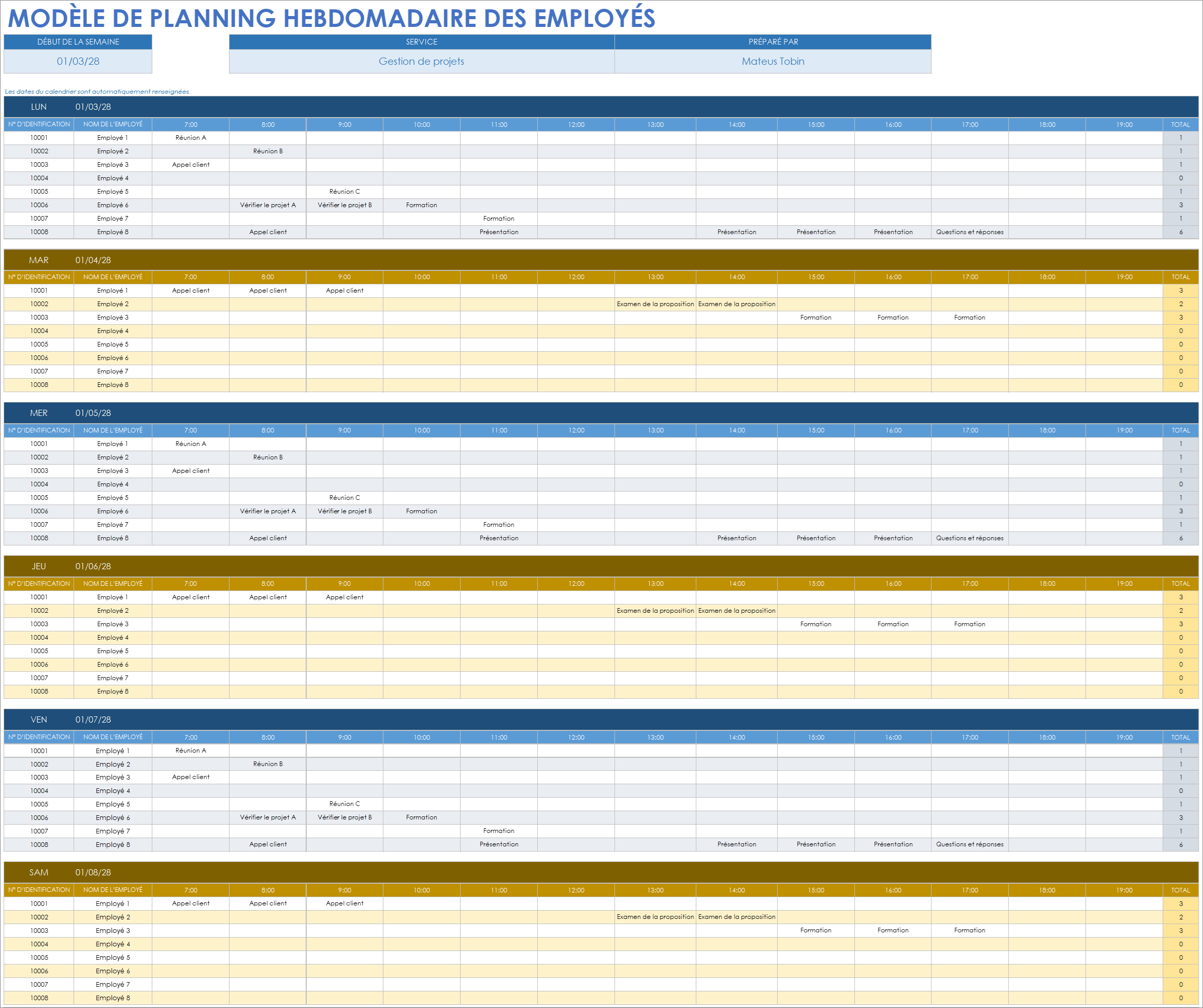This screenshot has height=1008, width=1203.
Task: Select the MAR day header label
Action: point(39,260)
